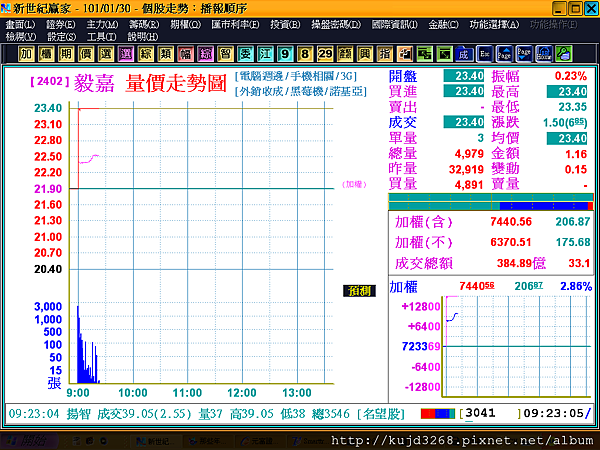Click the 櫃 toolbar button

(x=46, y=54)
